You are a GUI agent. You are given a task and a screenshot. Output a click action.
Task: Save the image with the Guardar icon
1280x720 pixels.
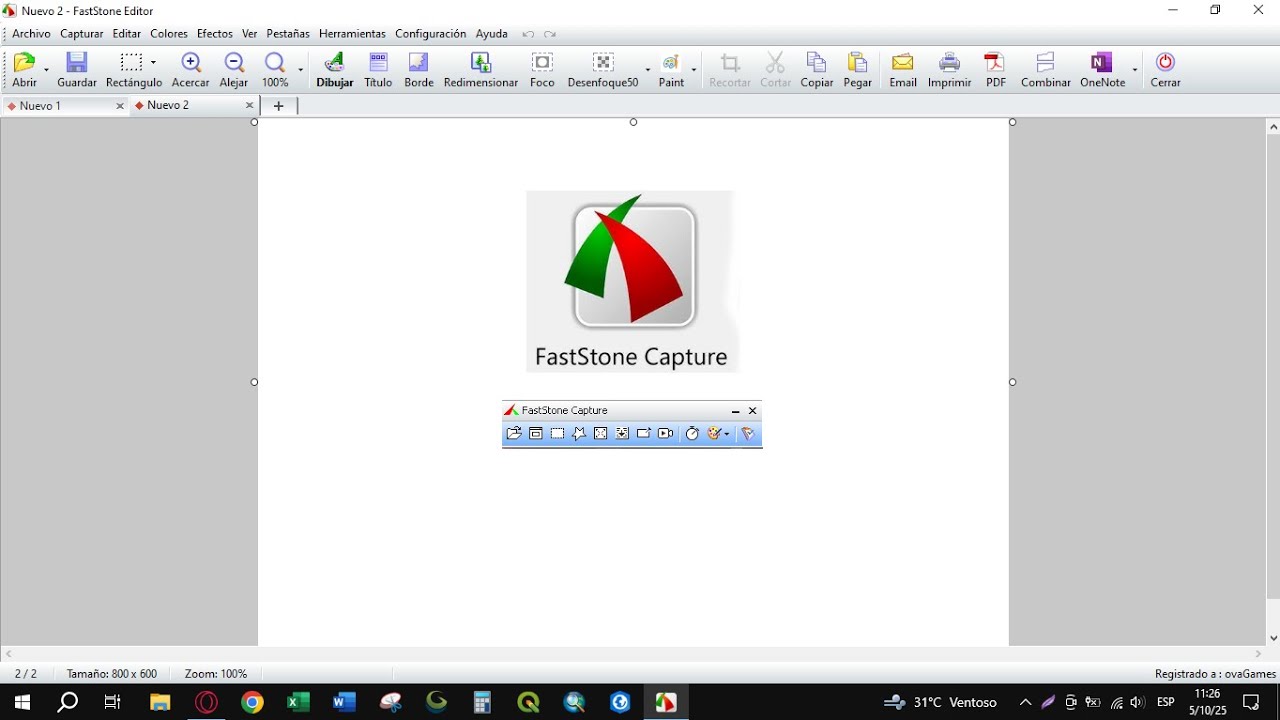pyautogui.click(x=77, y=70)
